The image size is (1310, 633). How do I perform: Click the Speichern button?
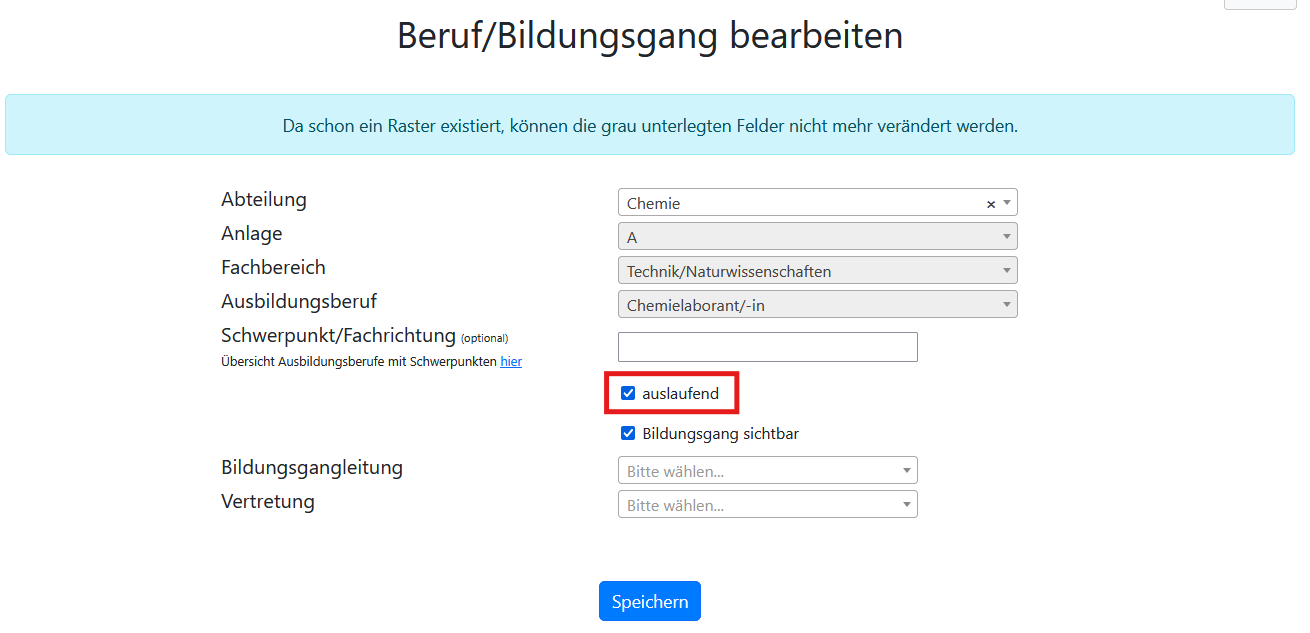(x=650, y=601)
